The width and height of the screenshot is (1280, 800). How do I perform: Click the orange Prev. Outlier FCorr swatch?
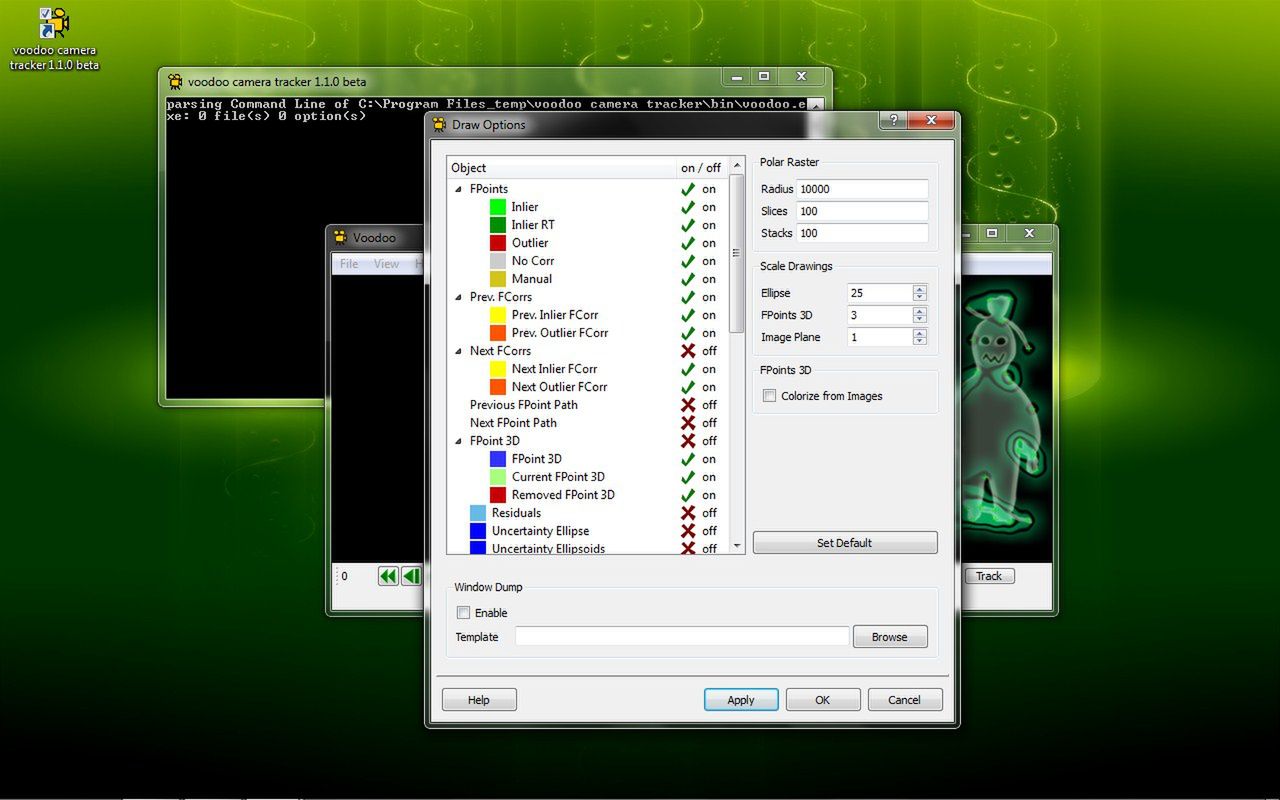pos(498,333)
